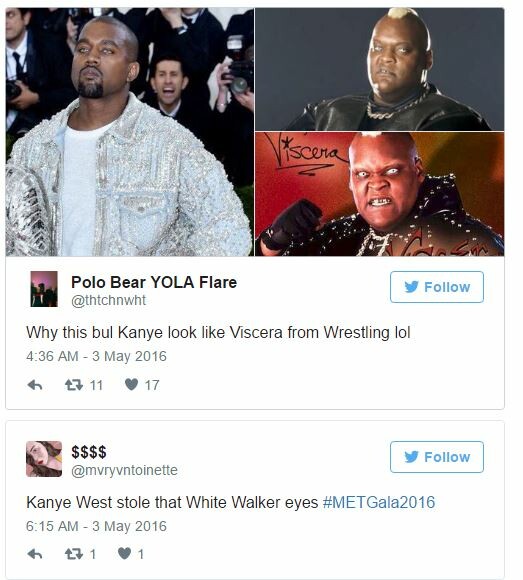Follow Polo Bear YOLA Flare
The image size is (523, 580).
(437, 287)
